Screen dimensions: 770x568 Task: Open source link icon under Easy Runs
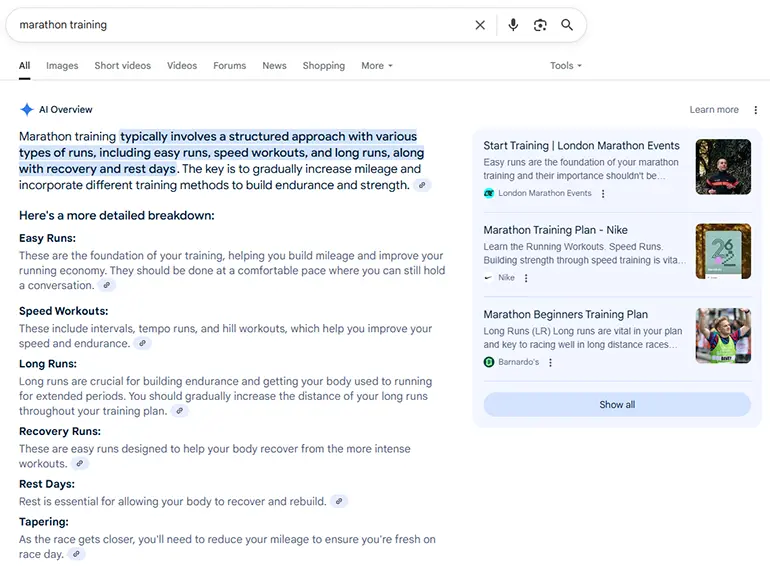click(107, 285)
